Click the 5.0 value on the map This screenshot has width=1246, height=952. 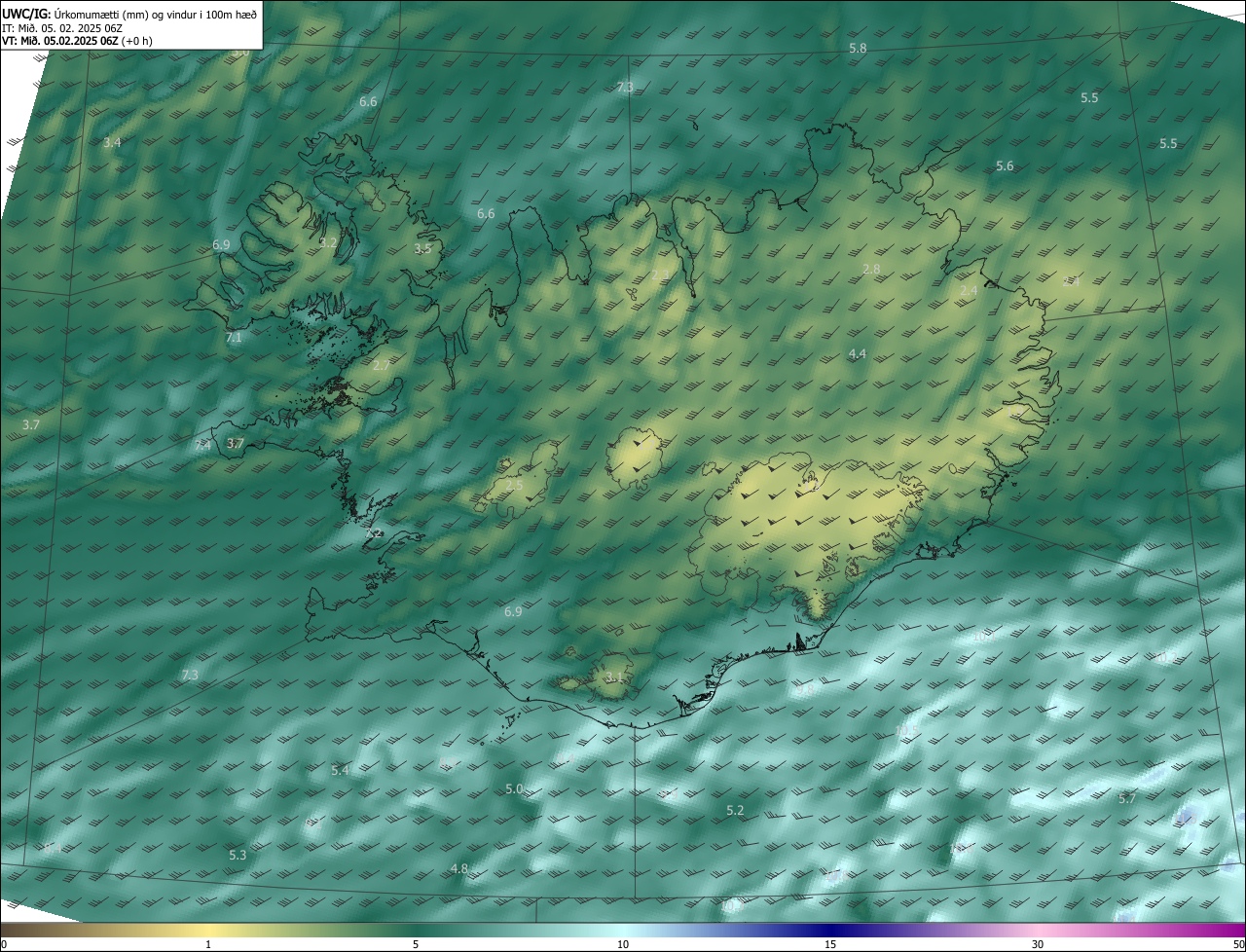click(514, 788)
